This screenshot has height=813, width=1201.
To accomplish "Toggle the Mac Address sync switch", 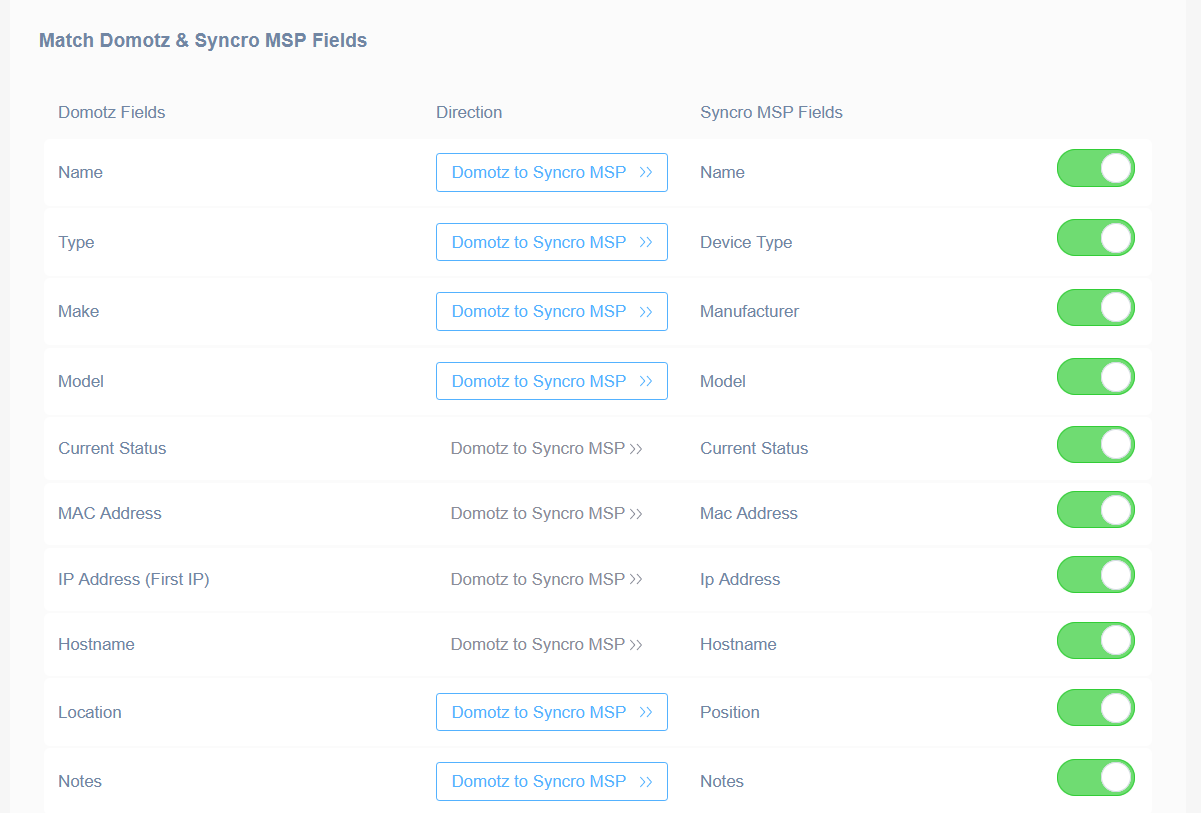I will click(1096, 510).
